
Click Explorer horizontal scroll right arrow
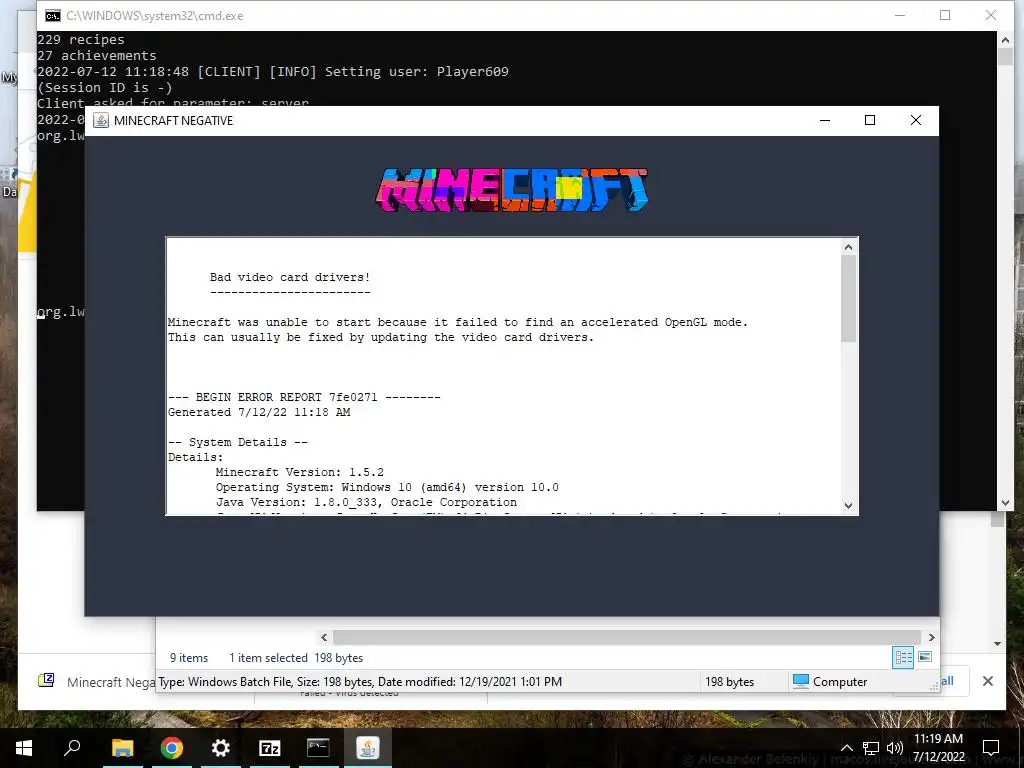[x=931, y=637]
